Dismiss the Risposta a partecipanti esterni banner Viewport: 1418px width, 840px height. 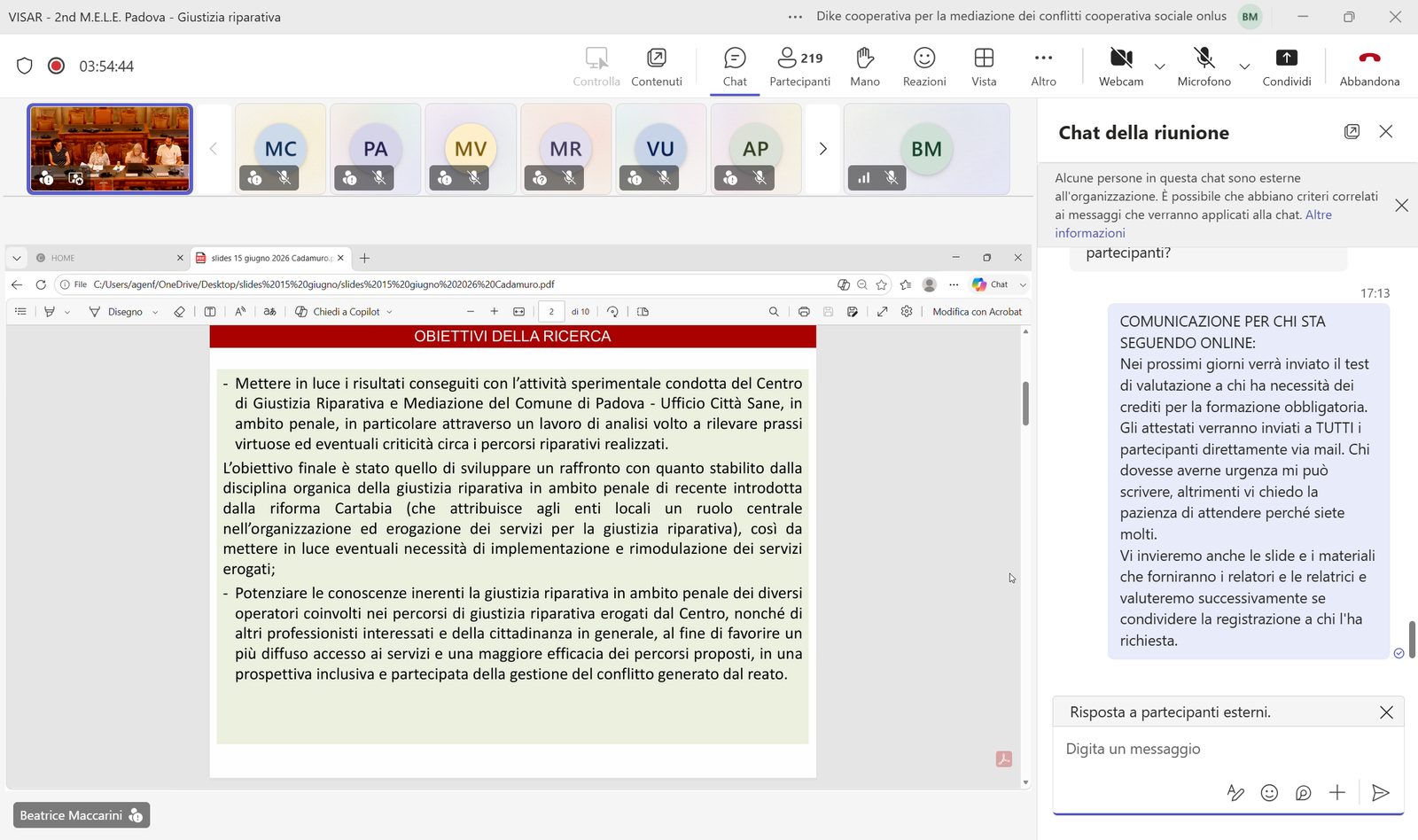coord(1386,712)
